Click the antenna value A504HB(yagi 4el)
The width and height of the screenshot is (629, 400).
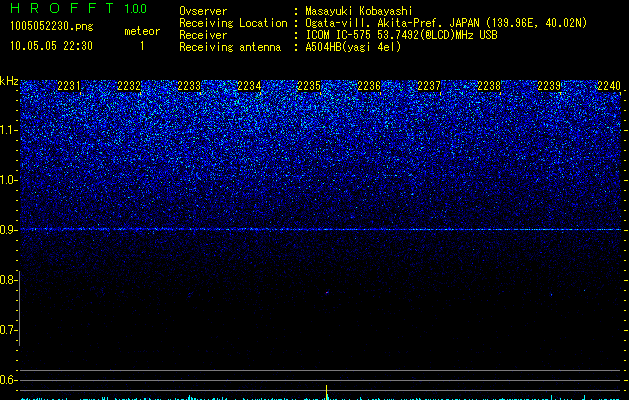[353, 47]
